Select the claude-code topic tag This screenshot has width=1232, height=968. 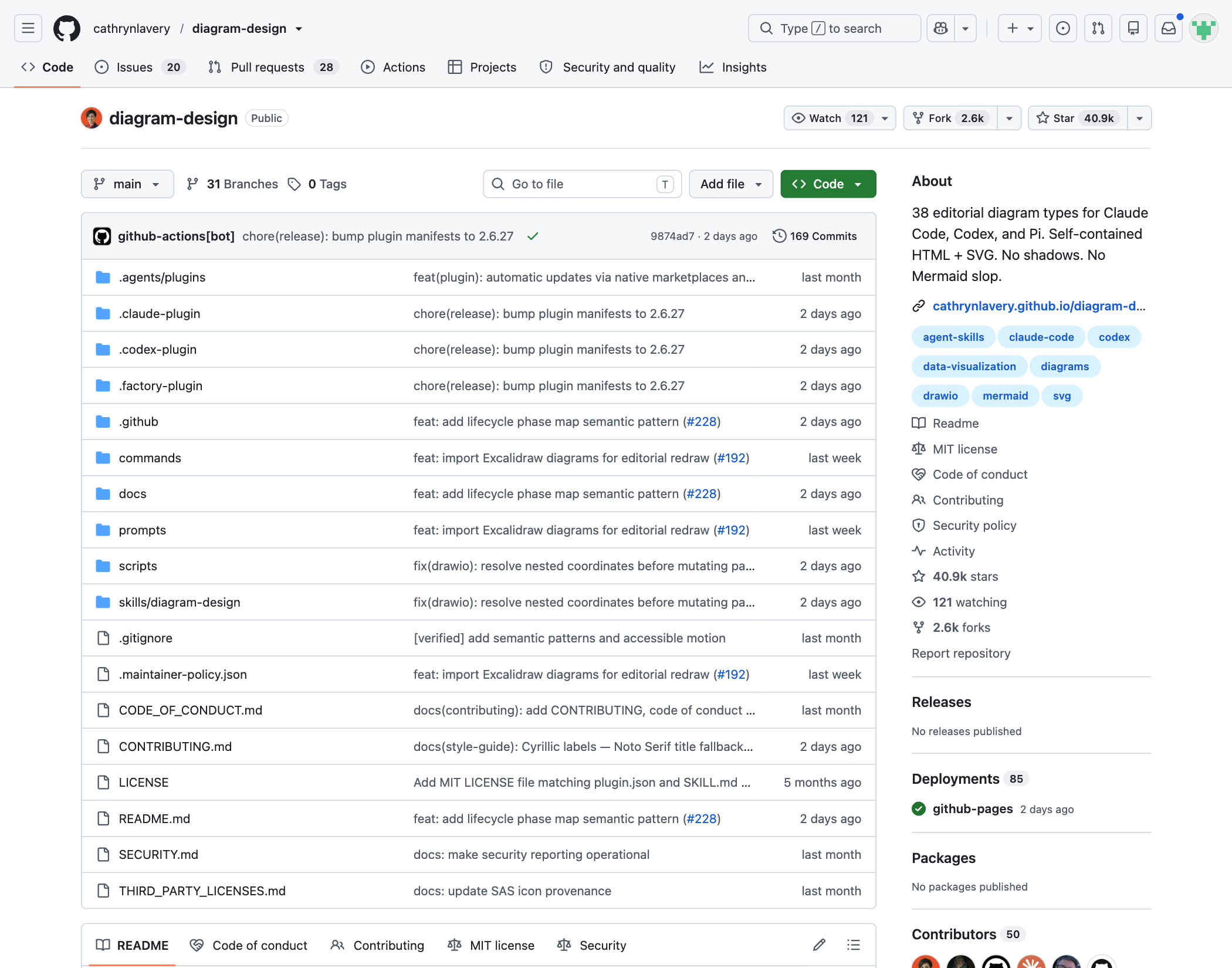[1041, 337]
